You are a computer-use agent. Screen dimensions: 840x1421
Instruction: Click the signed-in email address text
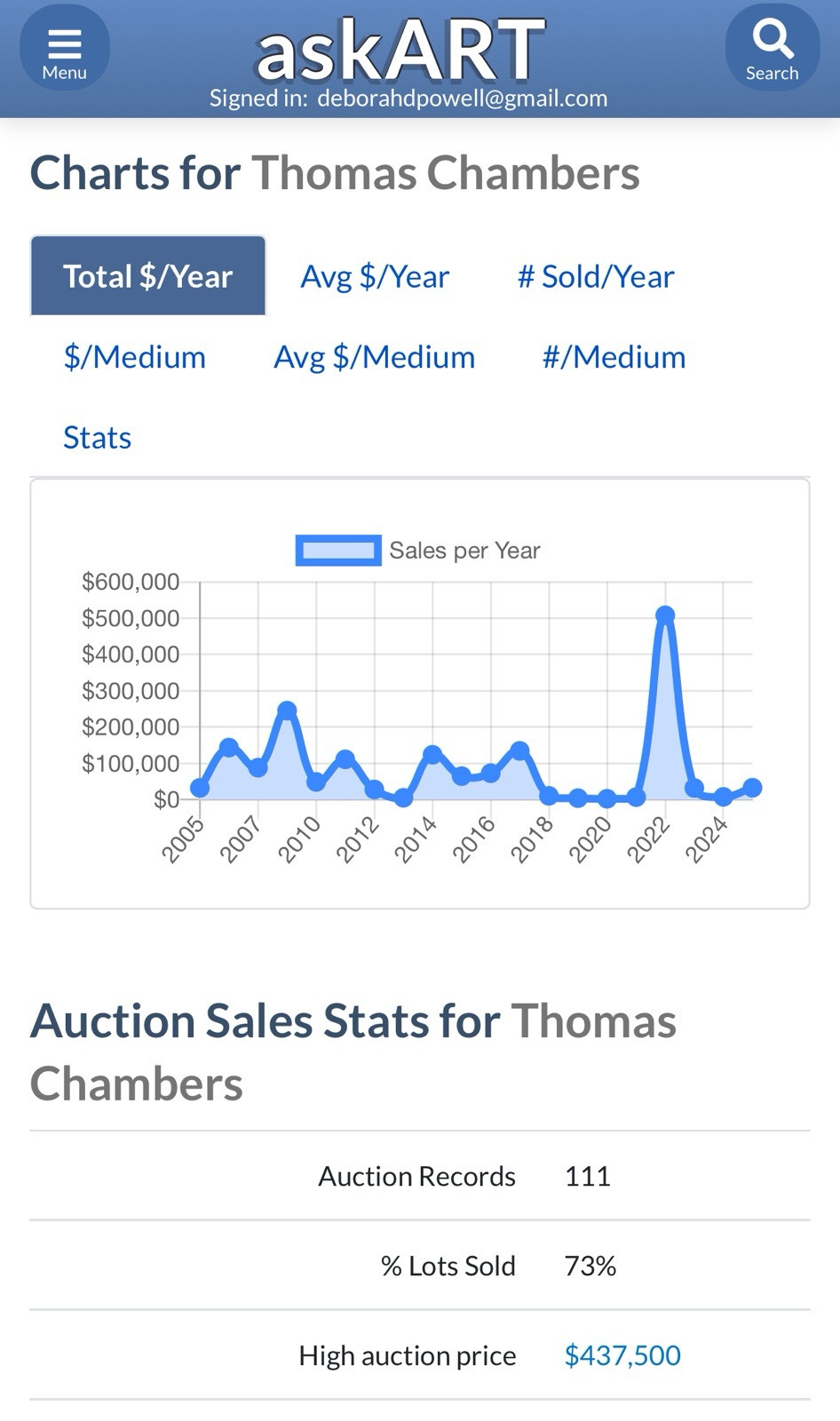tap(462, 99)
